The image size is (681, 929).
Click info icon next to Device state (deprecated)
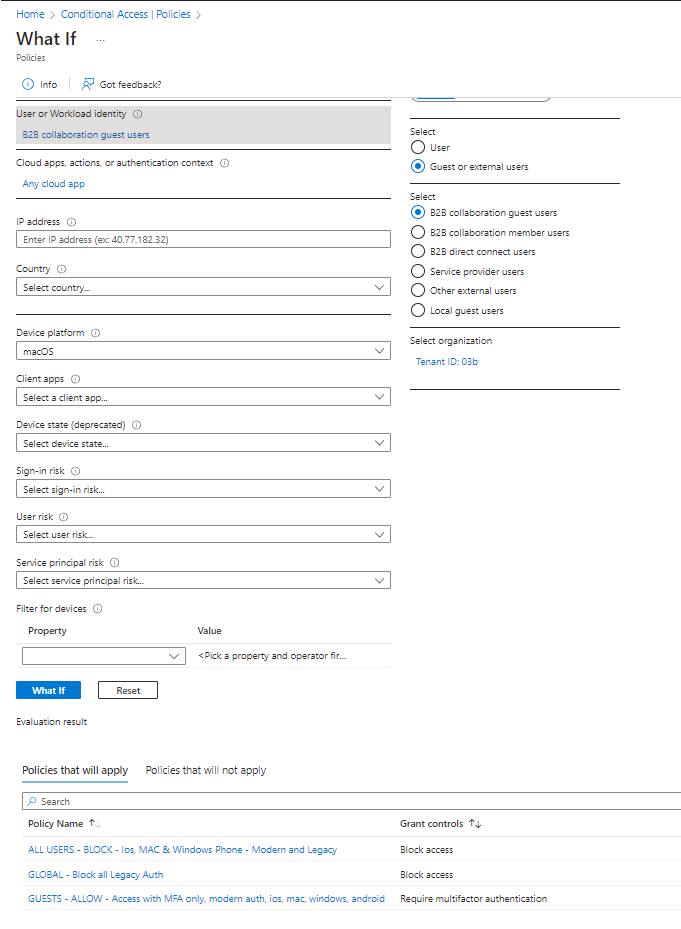tap(136, 425)
